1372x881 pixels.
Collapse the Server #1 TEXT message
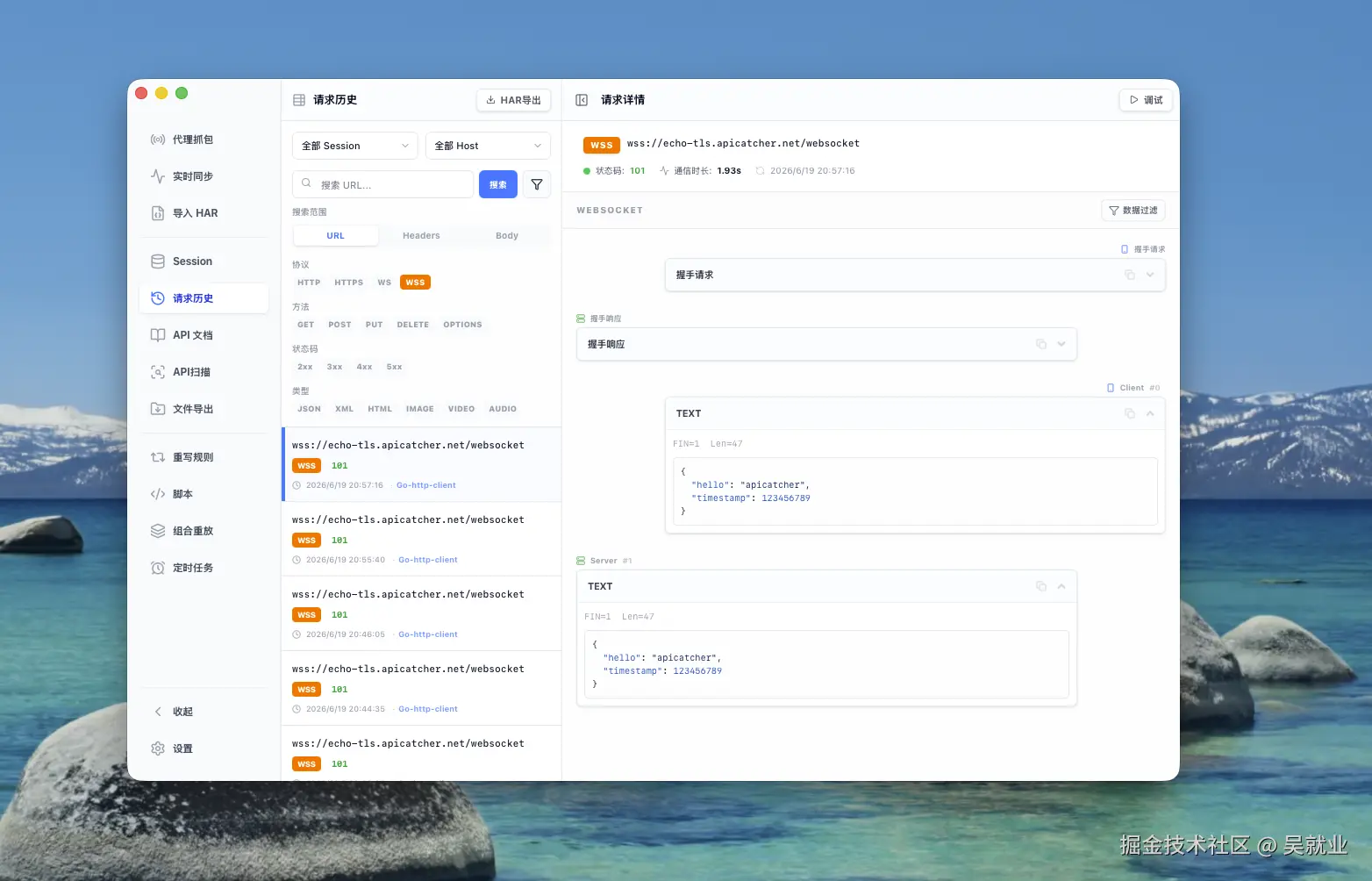tap(1061, 586)
